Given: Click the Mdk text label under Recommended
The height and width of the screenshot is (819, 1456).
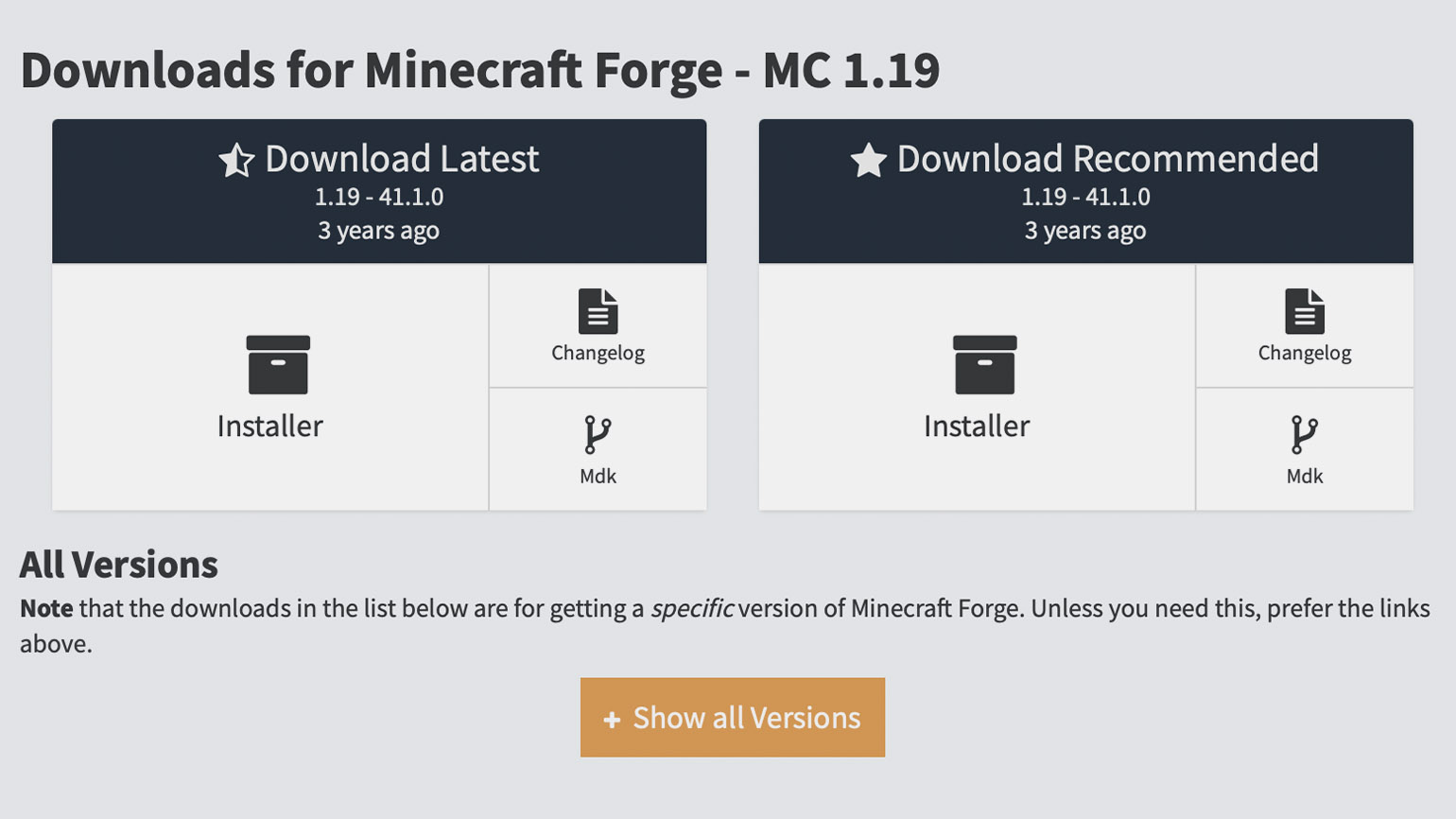Looking at the screenshot, I should coord(1304,476).
